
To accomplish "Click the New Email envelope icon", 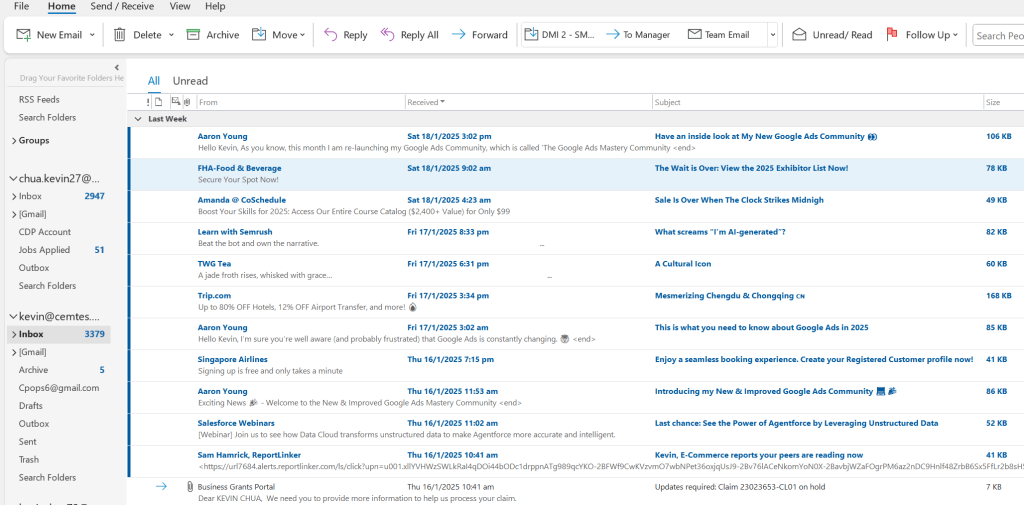I will coord(23,35).
